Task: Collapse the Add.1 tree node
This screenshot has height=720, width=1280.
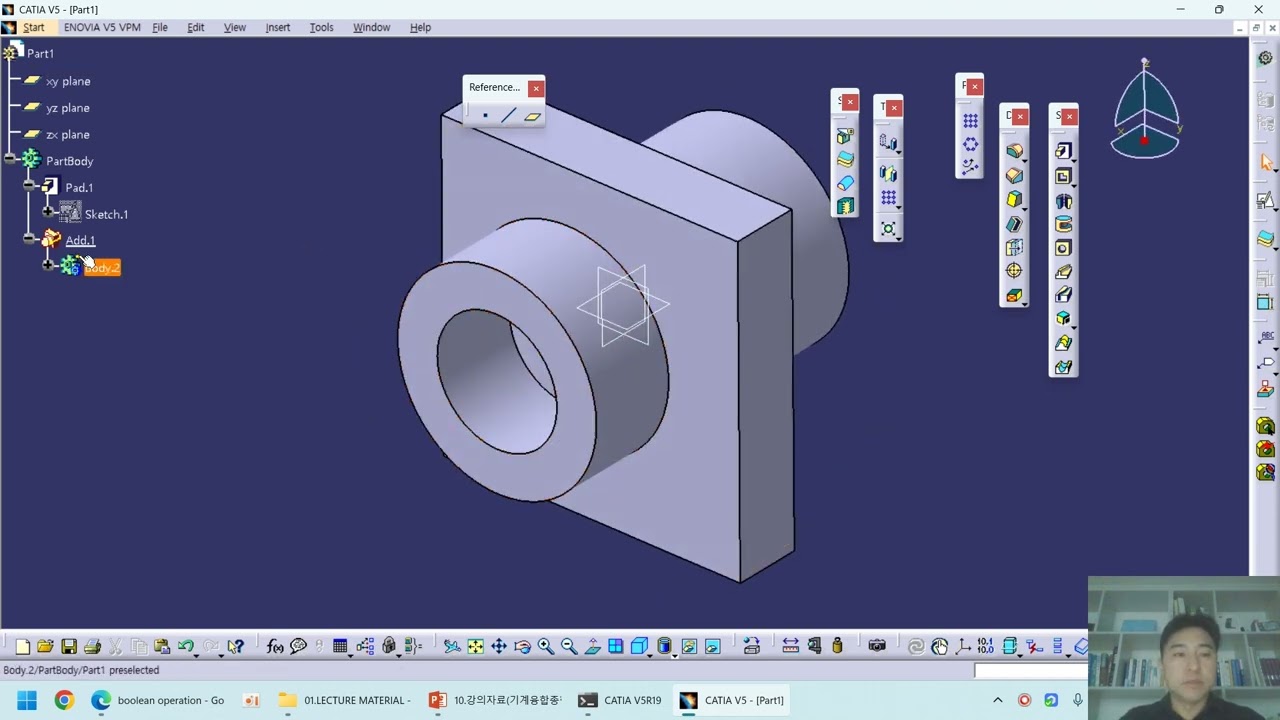Action: [29, 238]
